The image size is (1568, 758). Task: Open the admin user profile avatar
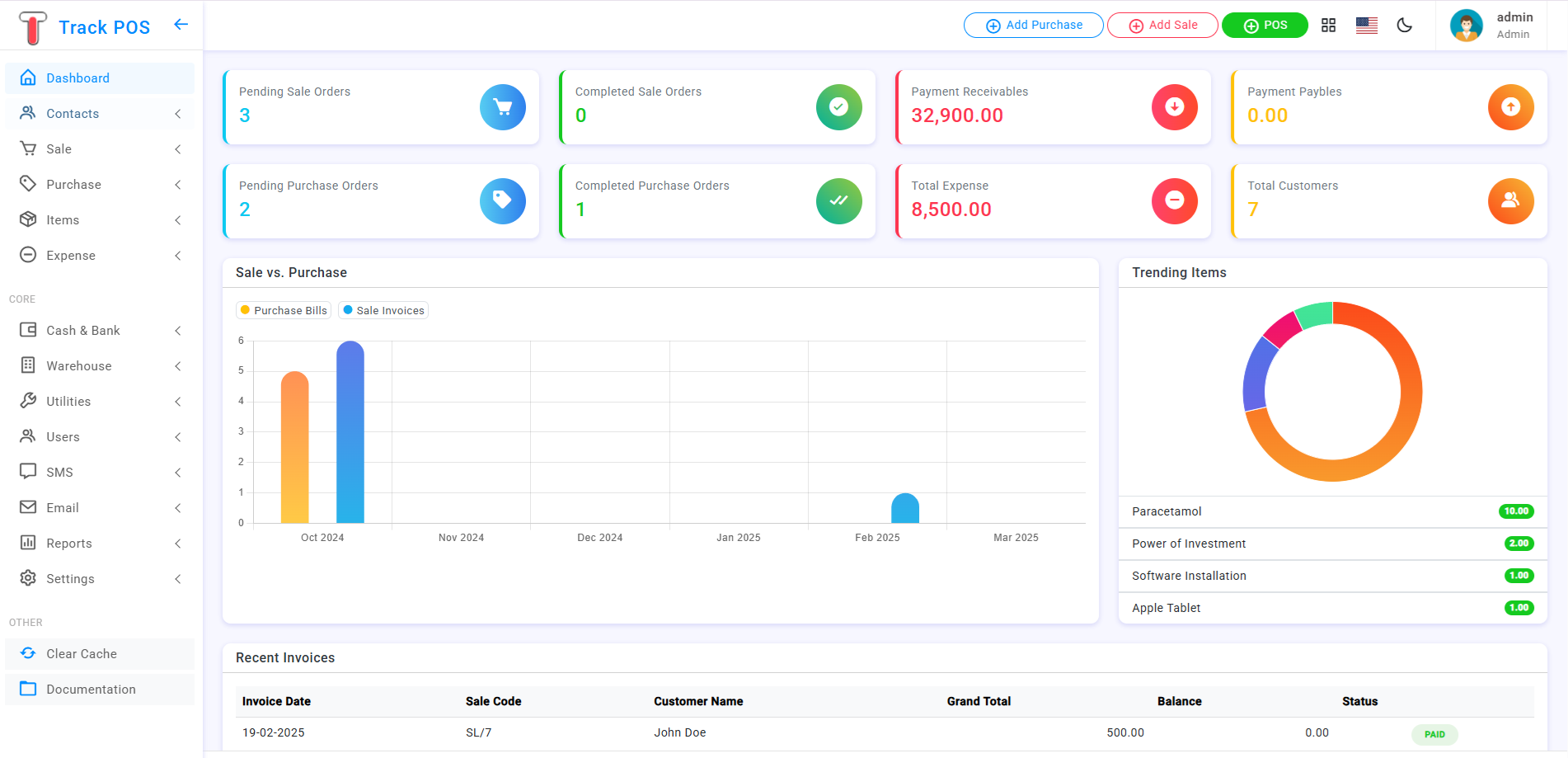1466,26
